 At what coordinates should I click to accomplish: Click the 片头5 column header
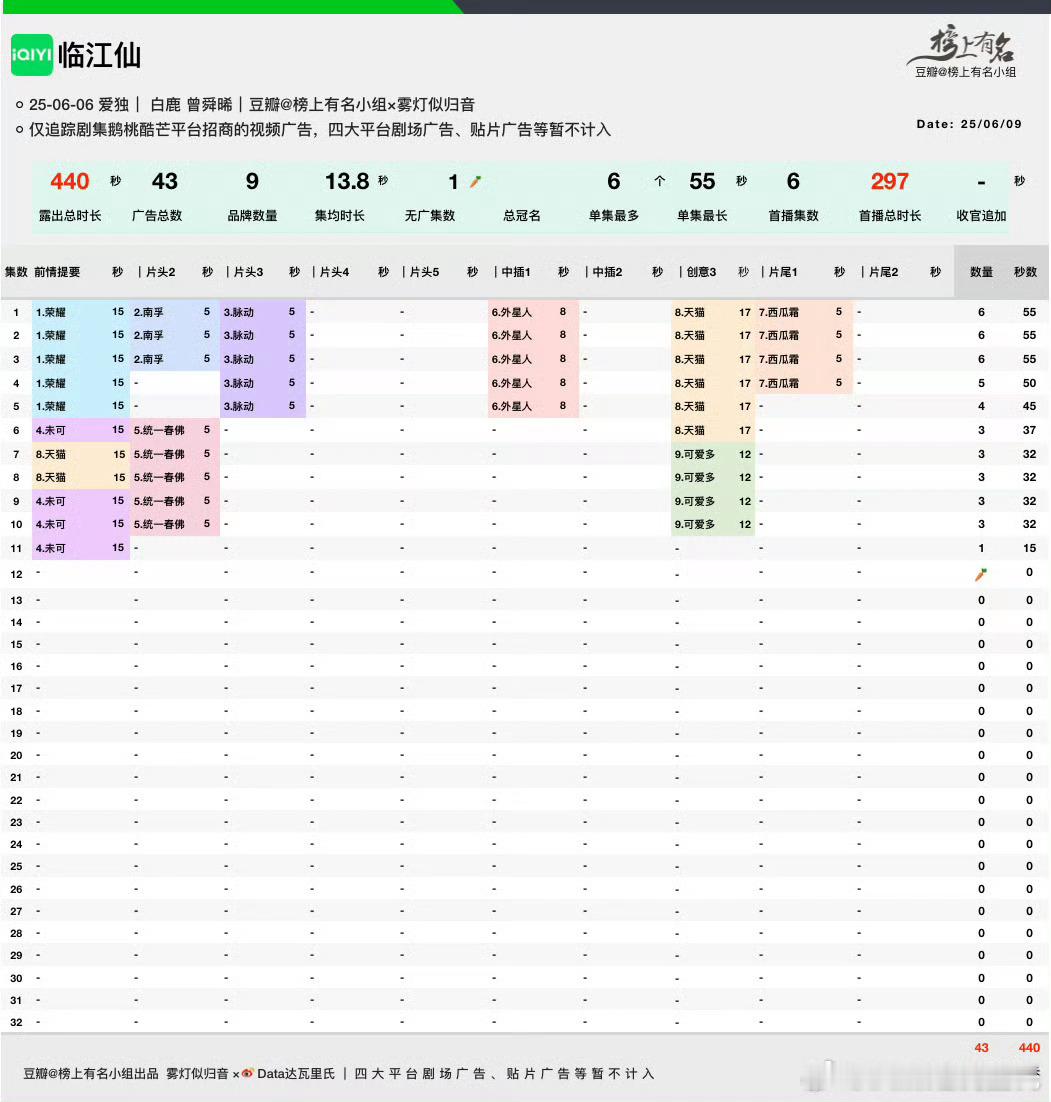[x=425, y=272]
